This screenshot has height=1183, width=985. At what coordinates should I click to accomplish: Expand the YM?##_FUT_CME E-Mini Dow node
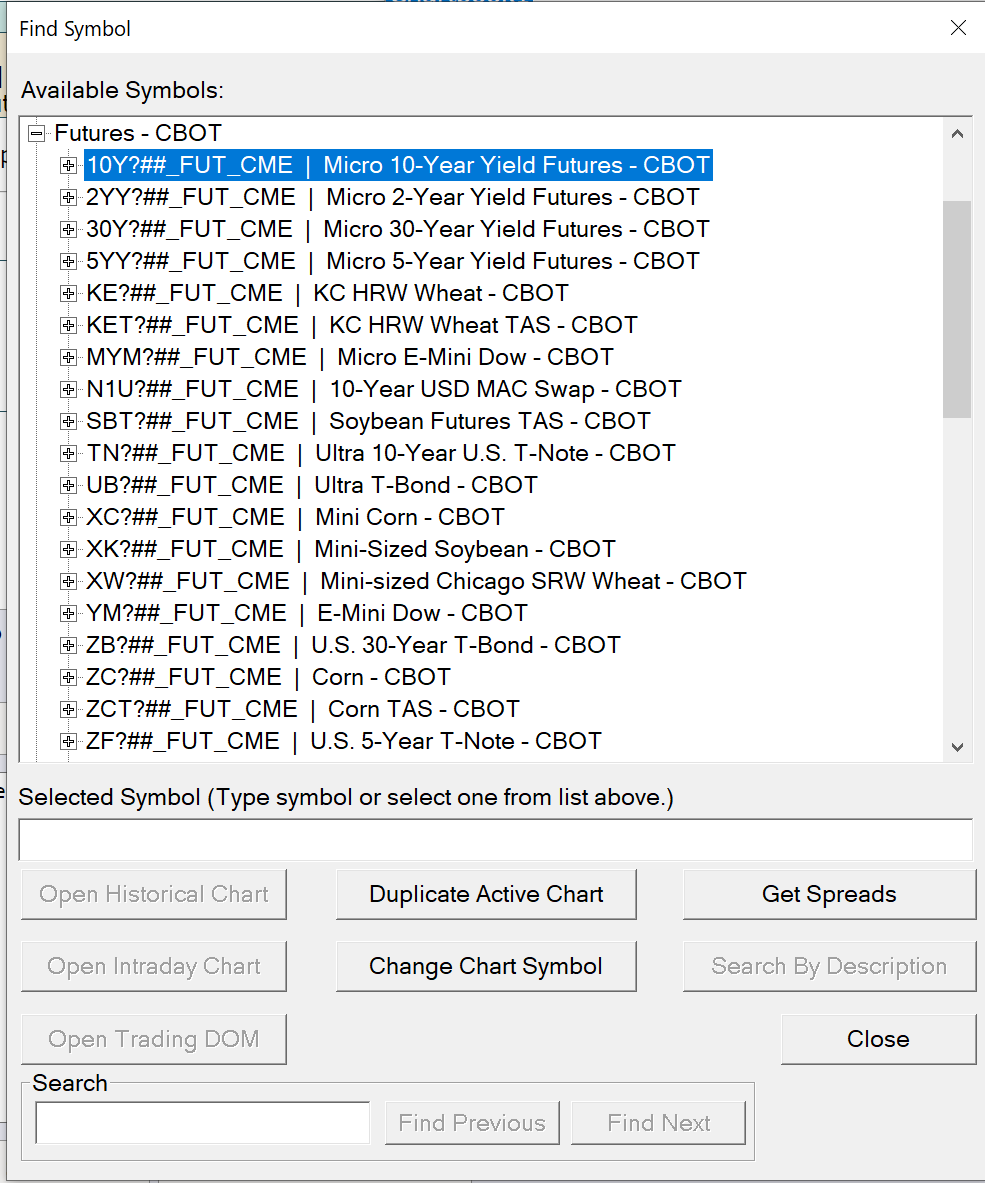tap(69, 613)
